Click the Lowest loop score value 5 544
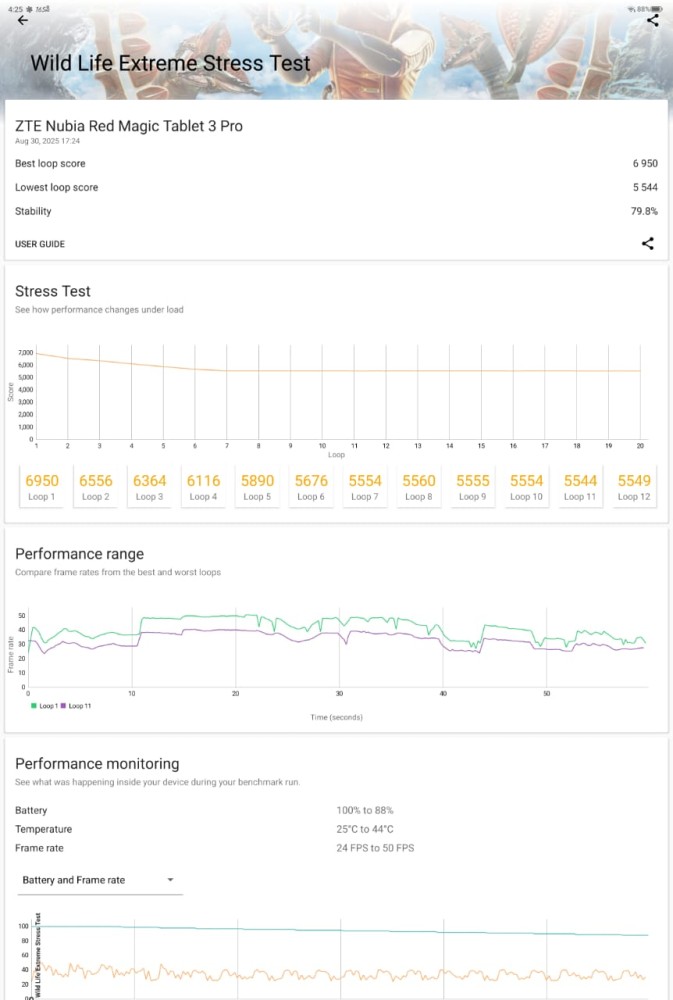The image size is (673, 1000). pyautogui.click(x=645, y=188)
